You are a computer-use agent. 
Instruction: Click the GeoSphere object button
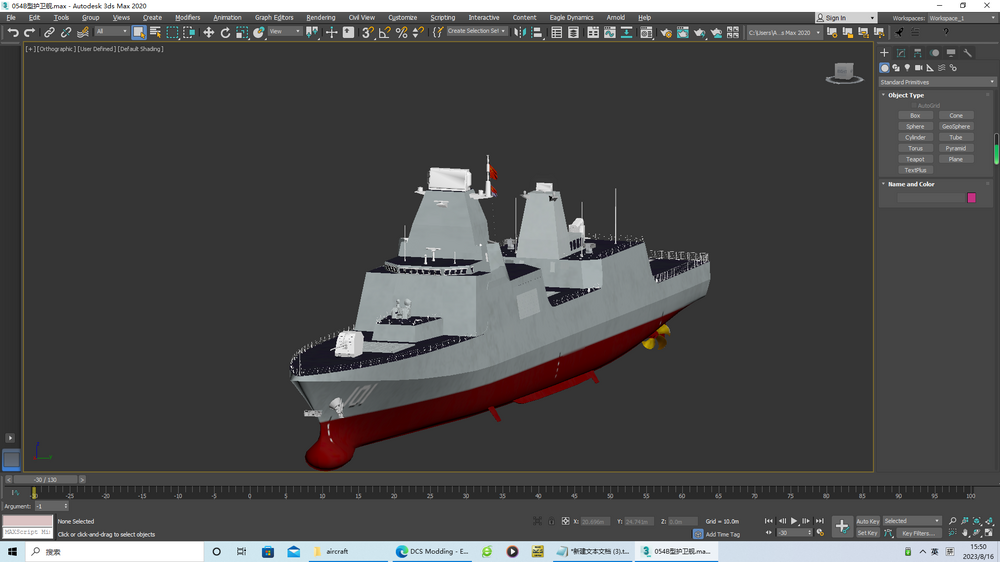click(955, 126)
